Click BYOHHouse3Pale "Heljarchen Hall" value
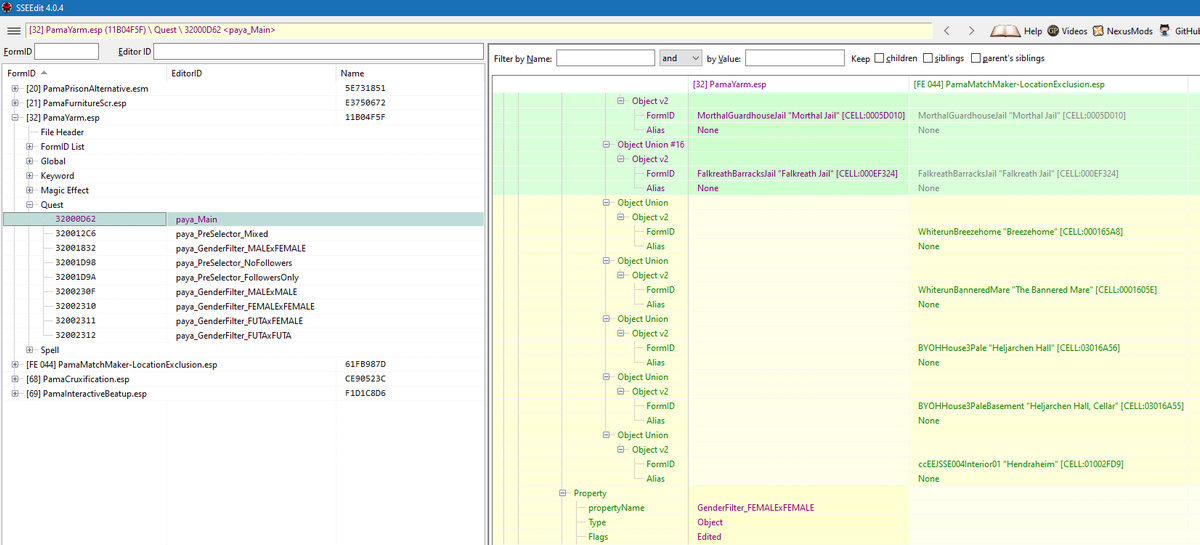The height and width of the screenshot is (545, 1200). [1018, 348]
